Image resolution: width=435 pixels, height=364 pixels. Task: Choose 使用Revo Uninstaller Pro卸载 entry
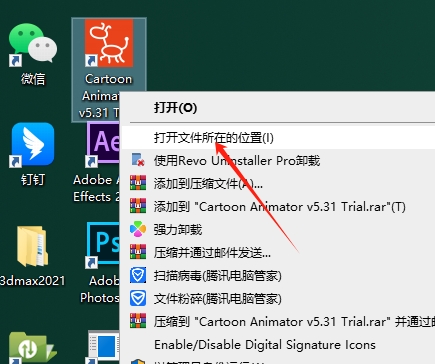coord(277,161)
